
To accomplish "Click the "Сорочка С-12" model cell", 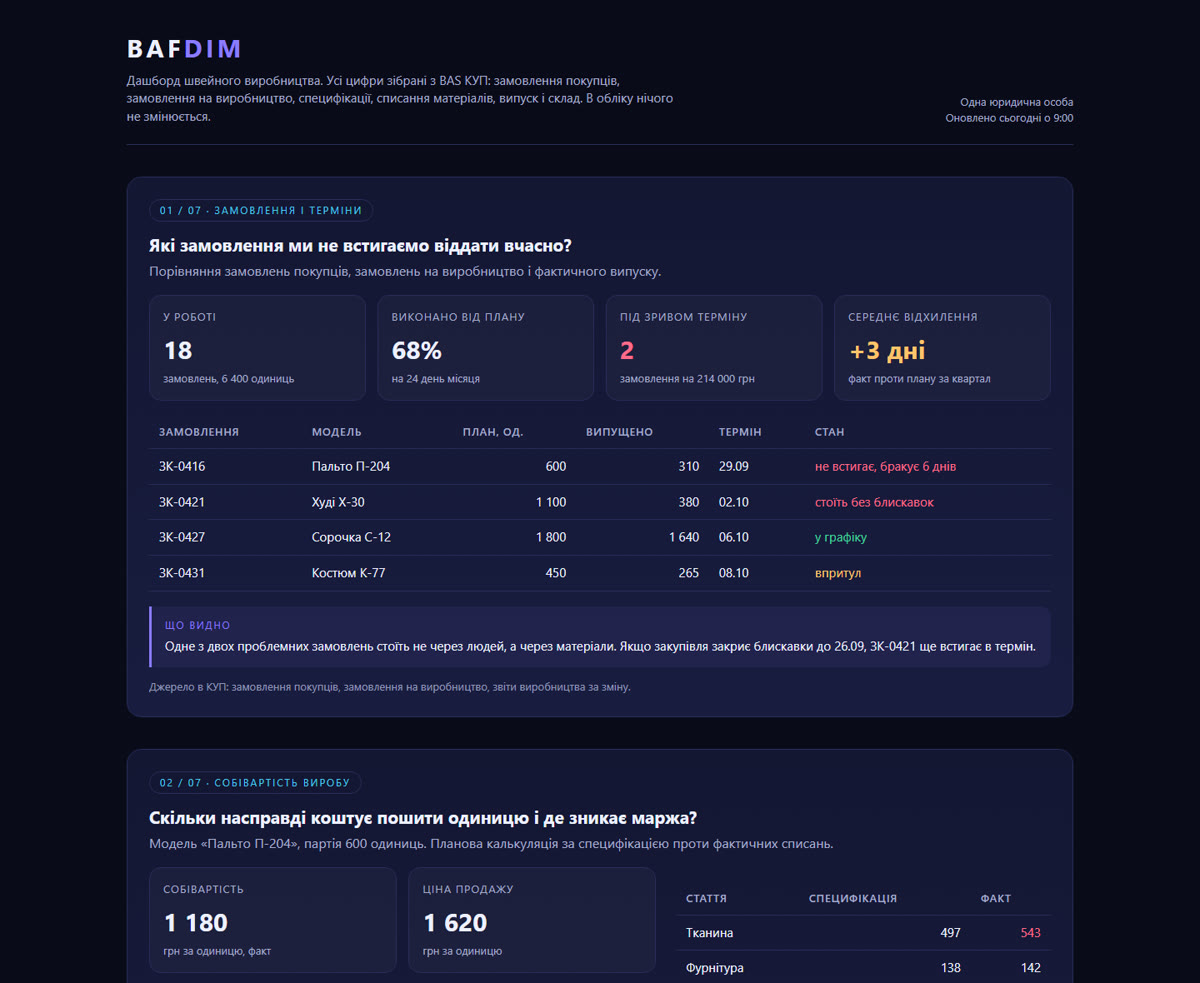I will [351, 537].
